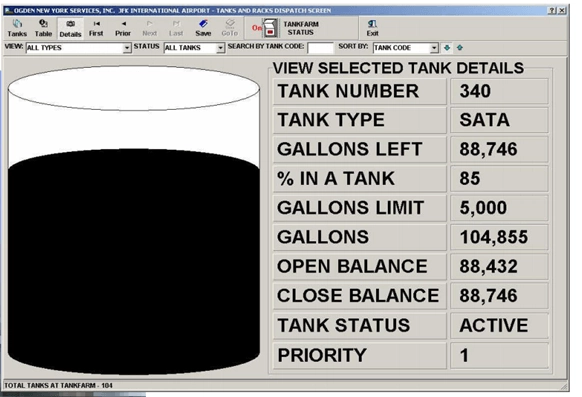Sort descending using down arrow icon

point(447,47)
